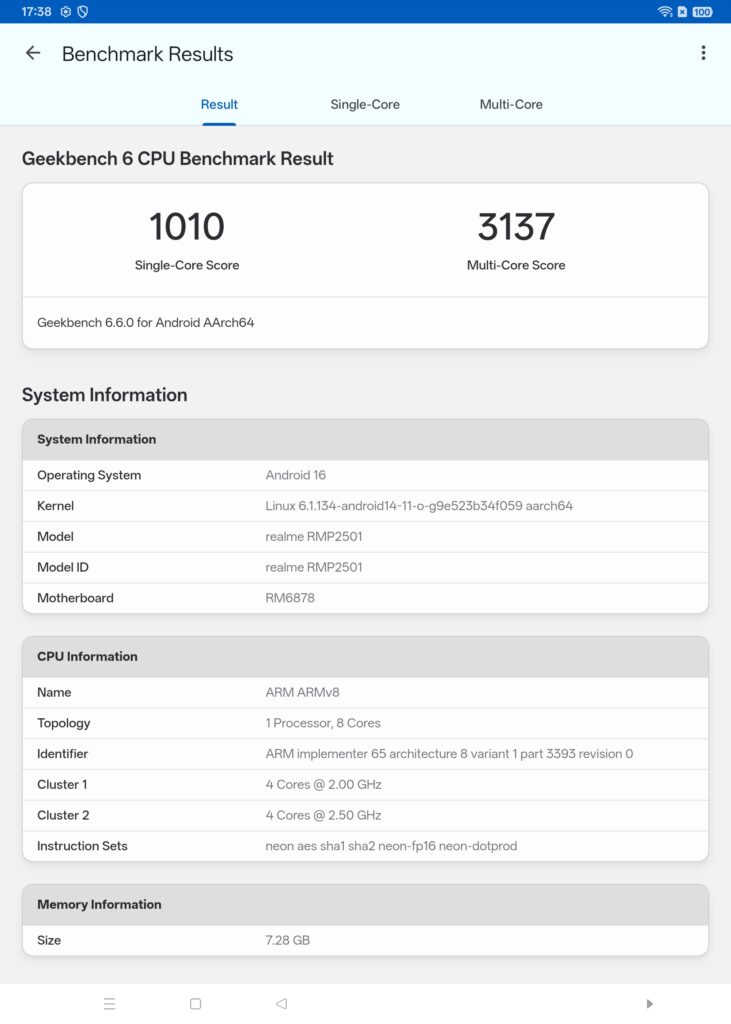Open the sidebar arrow at bottom right
This screenshot has width=731, height=1024.
(x=650, y=1003)
